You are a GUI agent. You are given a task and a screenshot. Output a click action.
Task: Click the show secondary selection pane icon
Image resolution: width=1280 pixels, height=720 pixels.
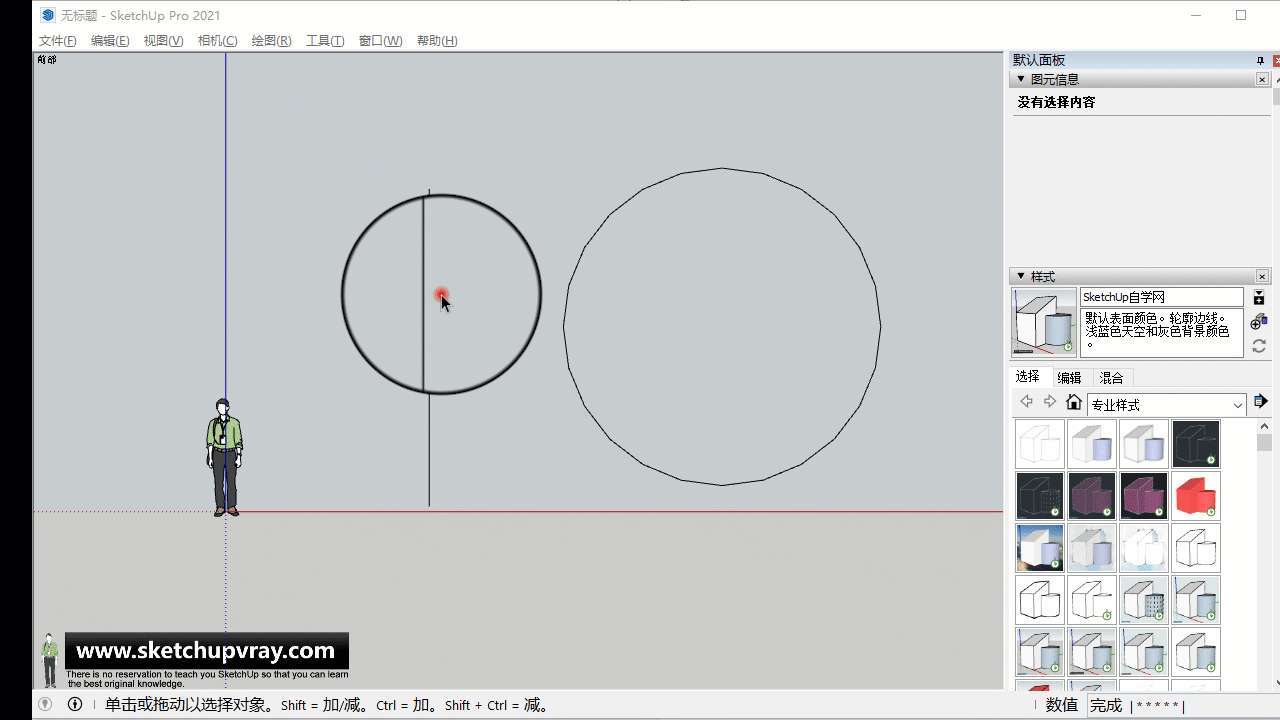(1259, 297)
